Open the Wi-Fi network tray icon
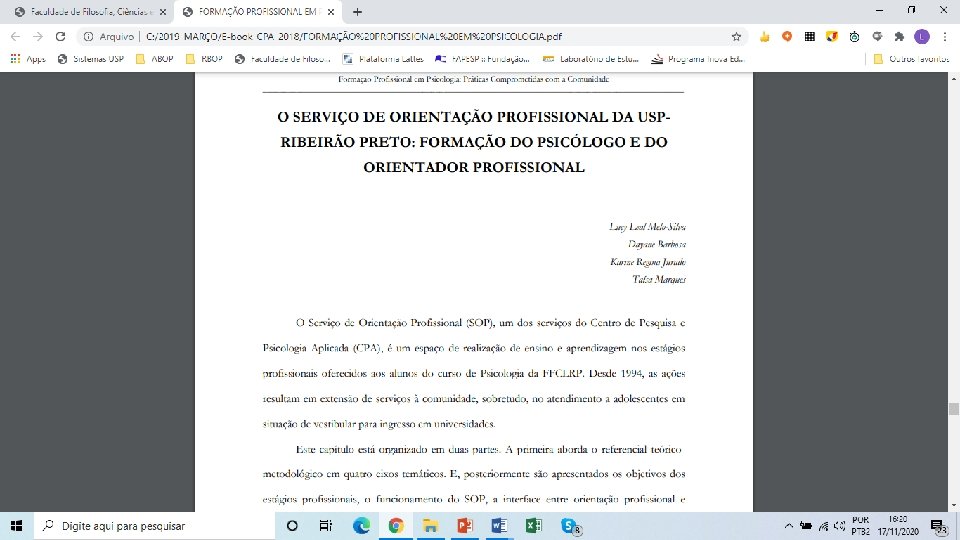 coord(823,526)
